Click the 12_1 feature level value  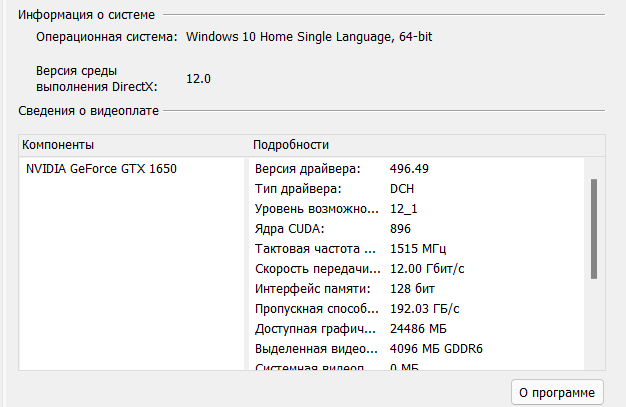[x=405, y=209]
